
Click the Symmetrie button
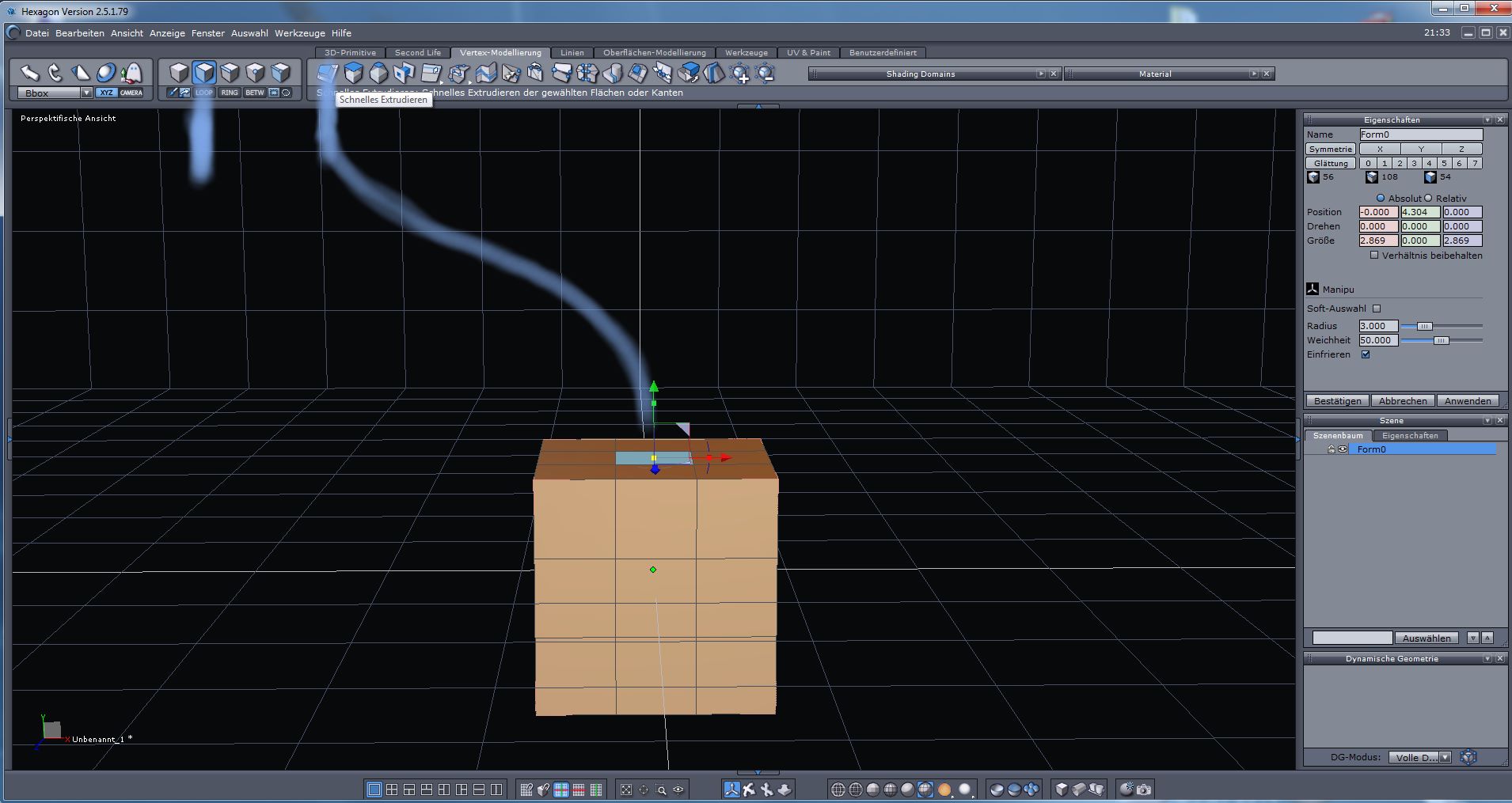click(x=1331, y=149)
